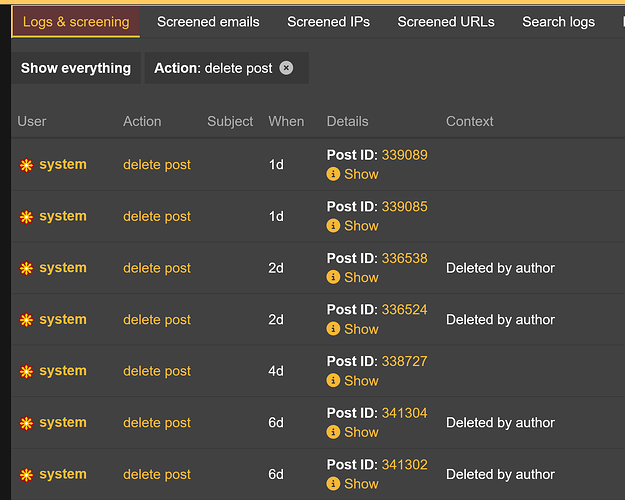This screenshot has height=500, width=625.
Task: Click the User column header
Action: (32, 121)
